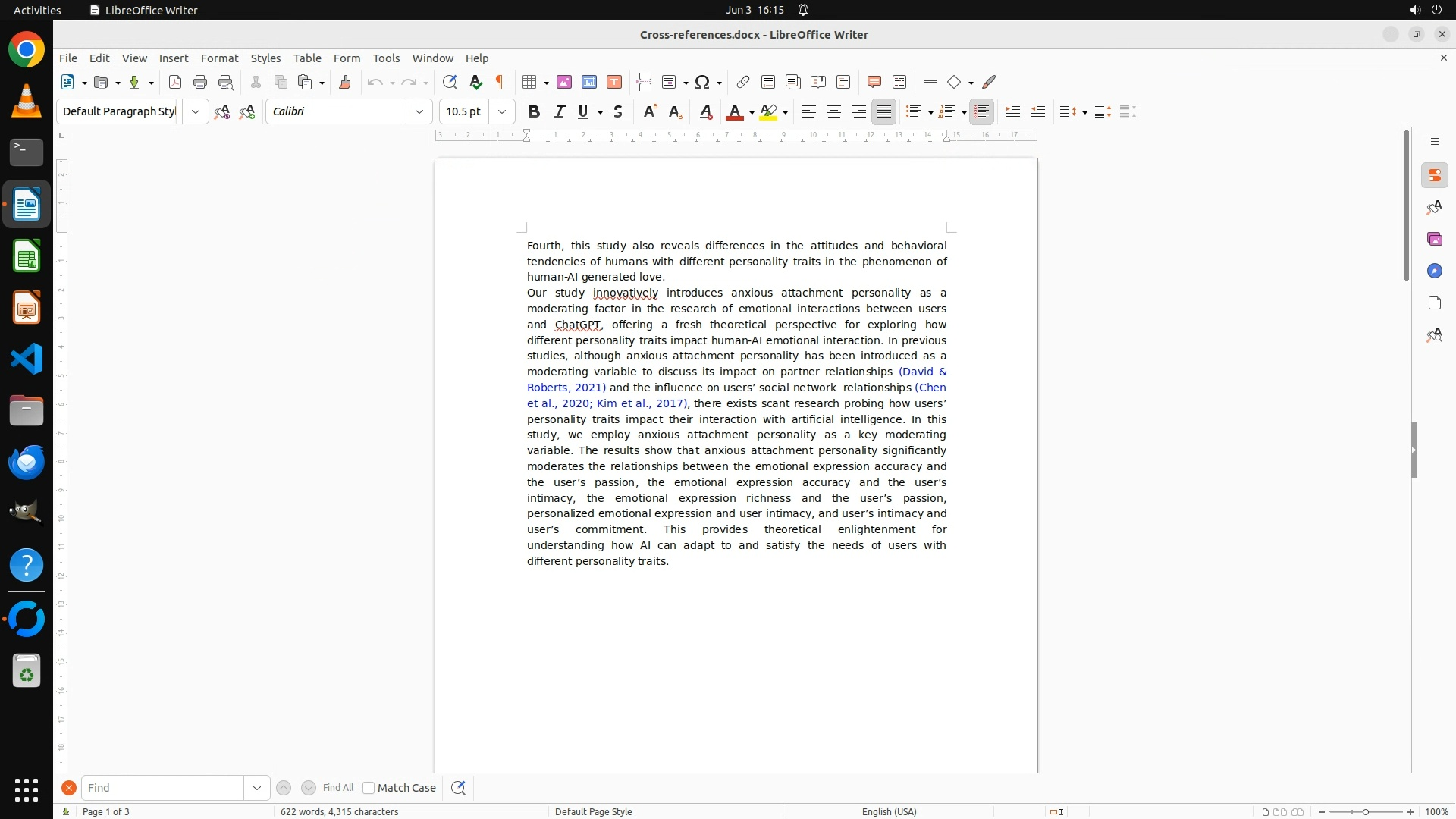This screenshot has height=819, width=1456.
Task: Toggle Bold formatting
Action: coord(534,111)
